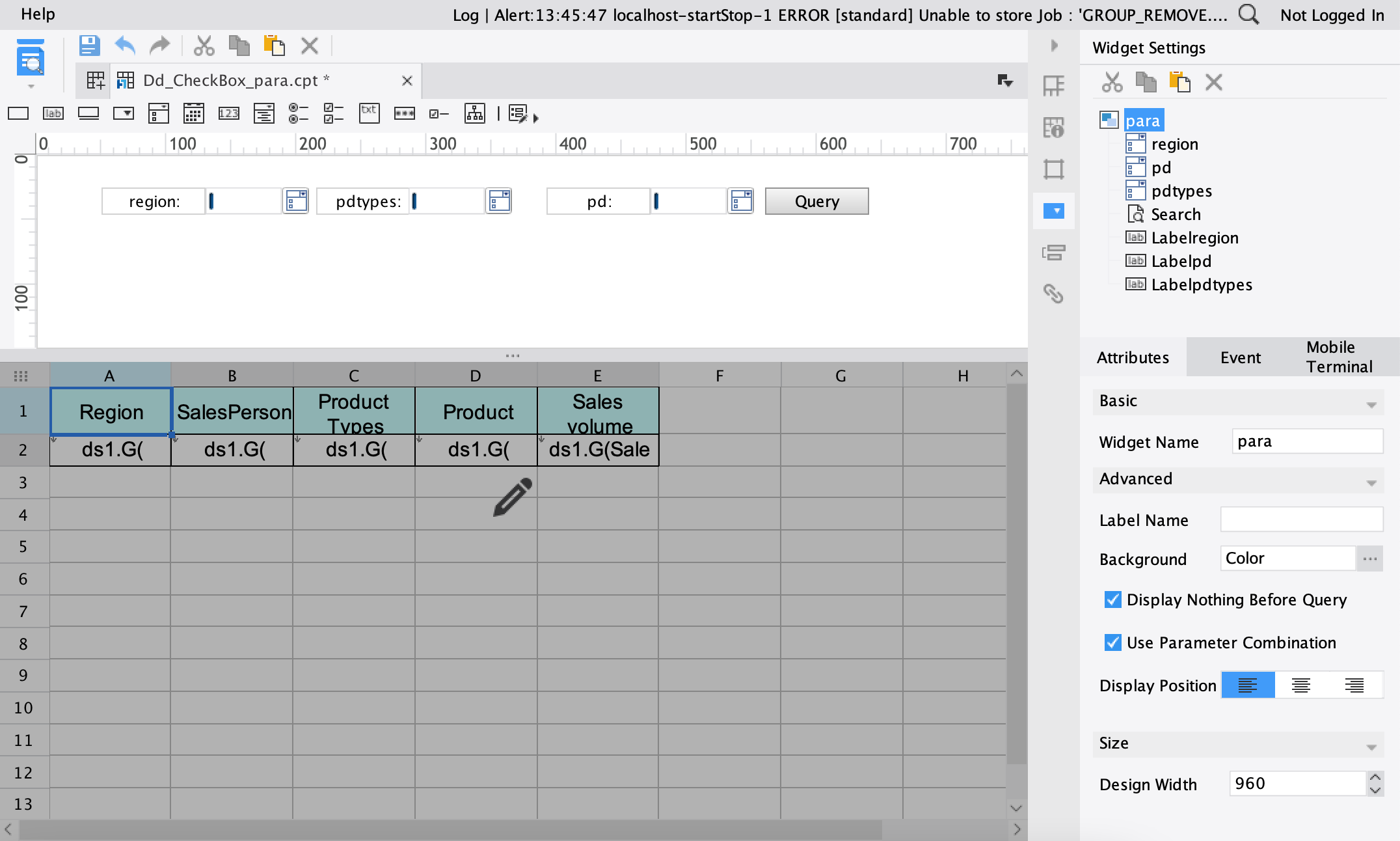1400x841 pixels.
Task: Select center Display Position alignment
Action: [1300, 685]
